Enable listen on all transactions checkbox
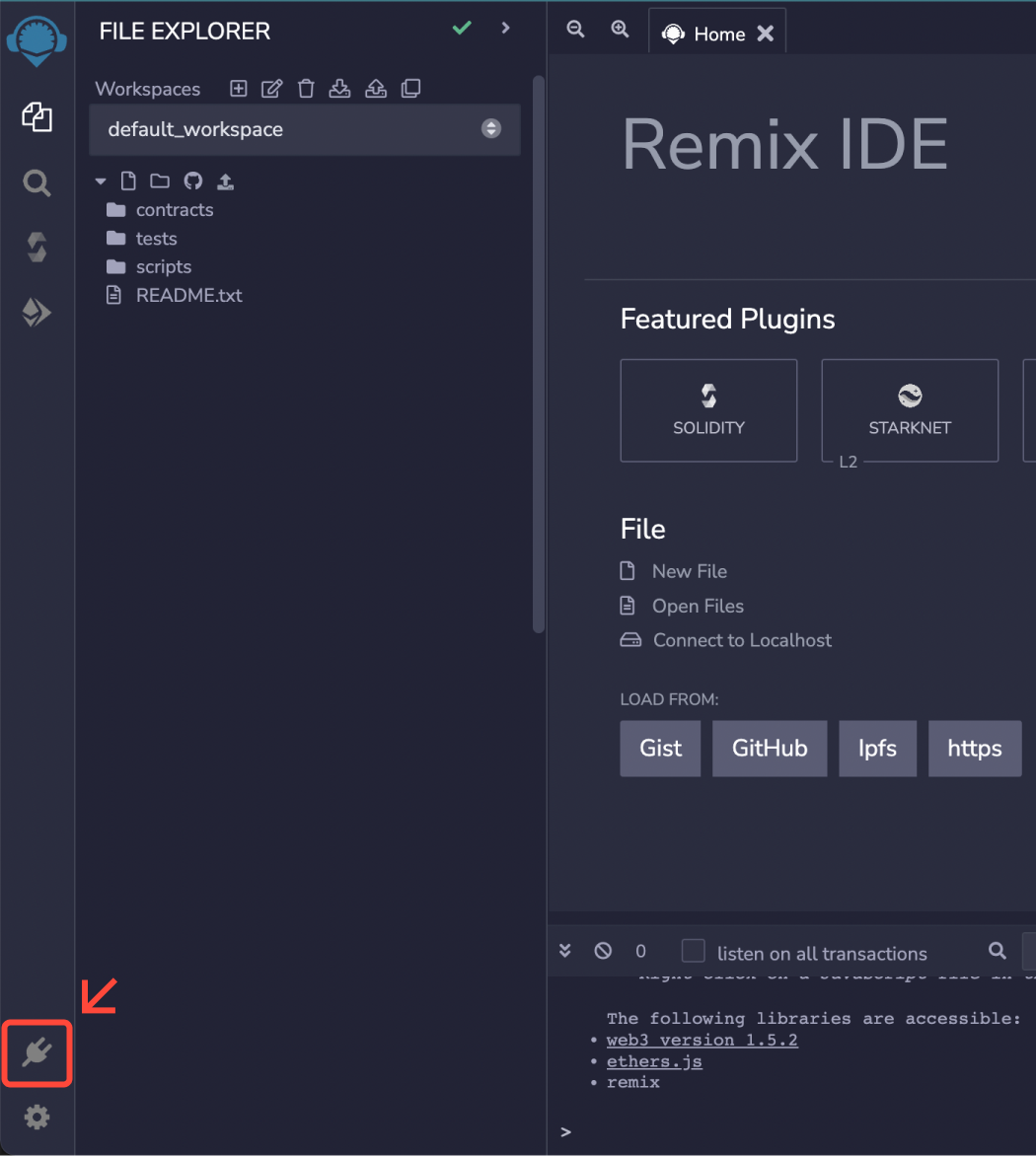 coord(693,951)
